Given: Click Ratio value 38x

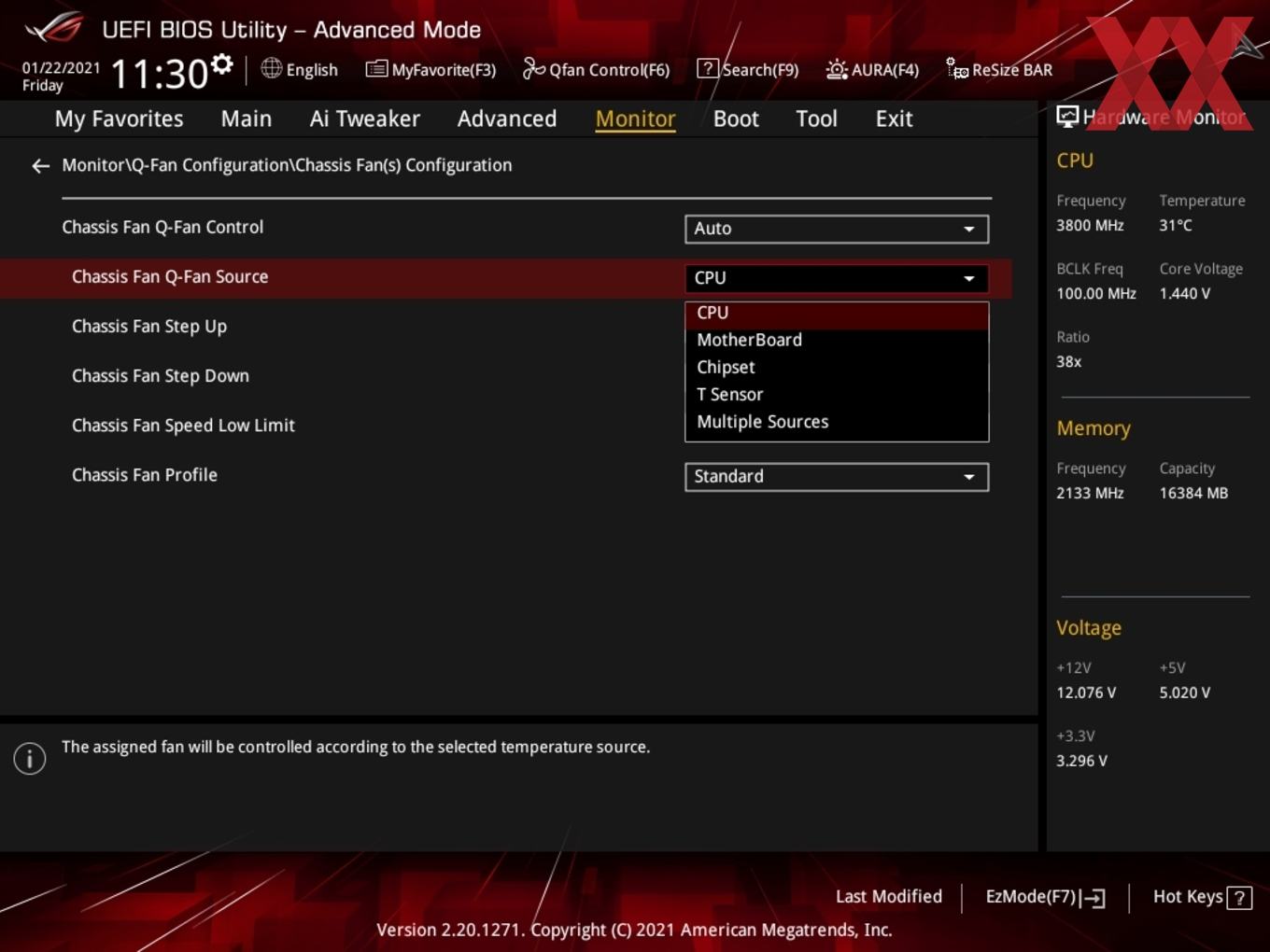Looking at the screenshot, I should pos(1069,362).
